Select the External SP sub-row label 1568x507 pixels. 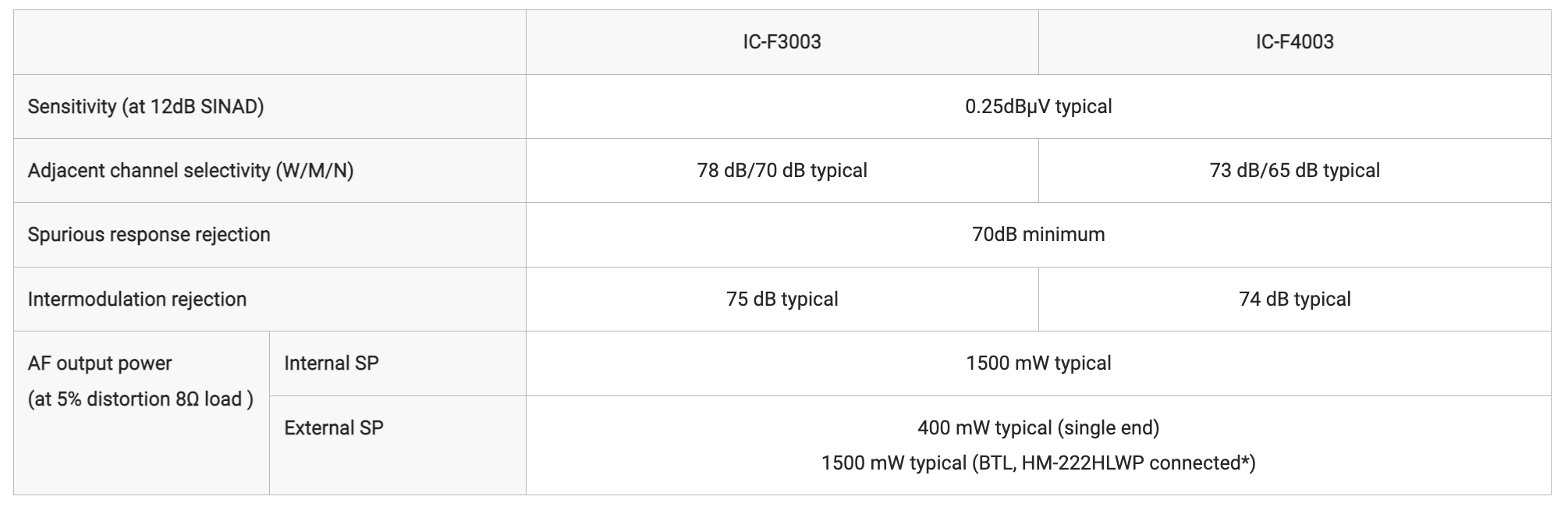[334, 428]
